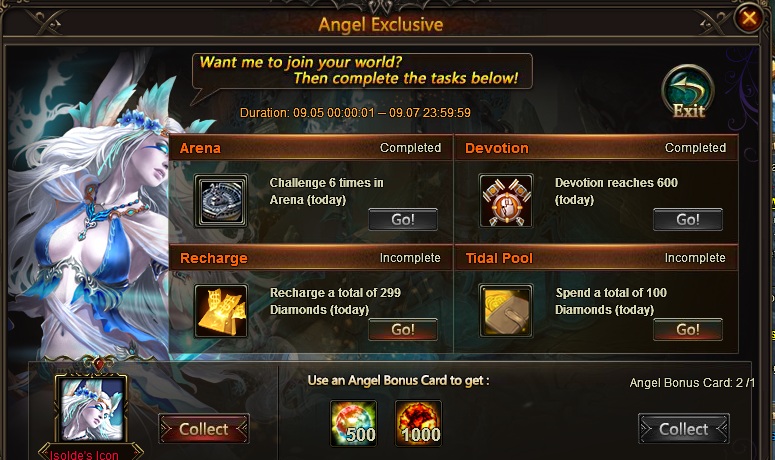Click the 1000 fire orb reward icon
The height and width of the screenshot is (460, 775).
pyautogui.click(x=418, y=423)
